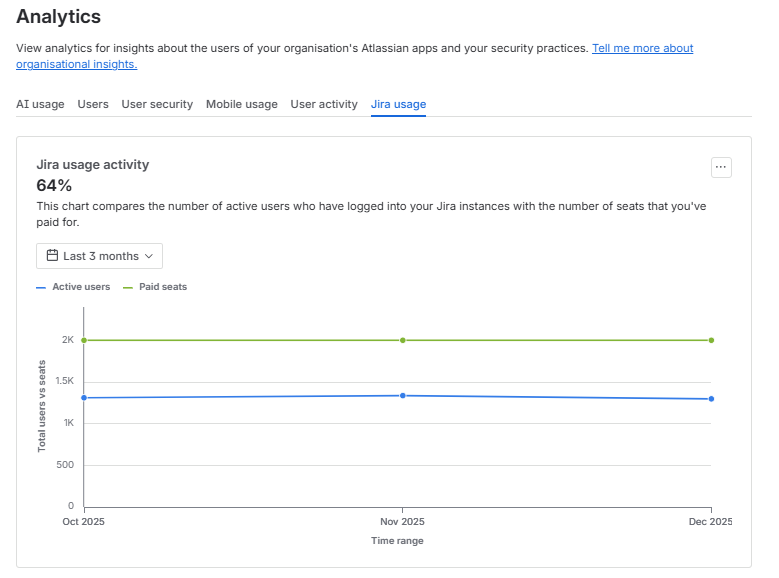Click the Paid seats point for Nov 2025

coord(402,340)
